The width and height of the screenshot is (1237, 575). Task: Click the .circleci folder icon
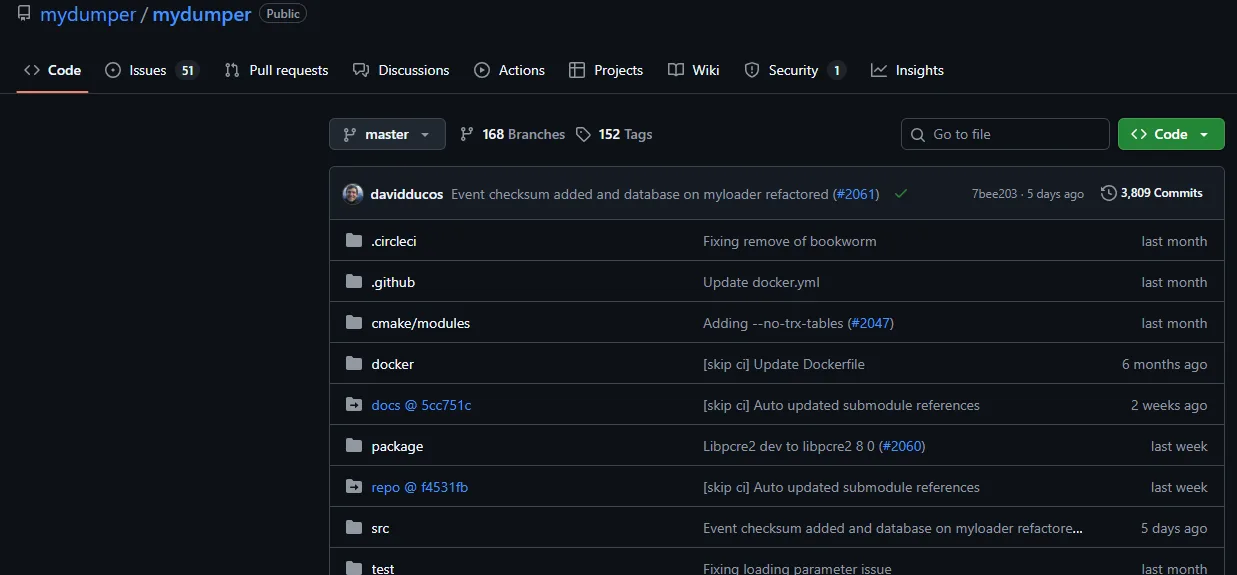pyautogui.click(x=353, y=241)
